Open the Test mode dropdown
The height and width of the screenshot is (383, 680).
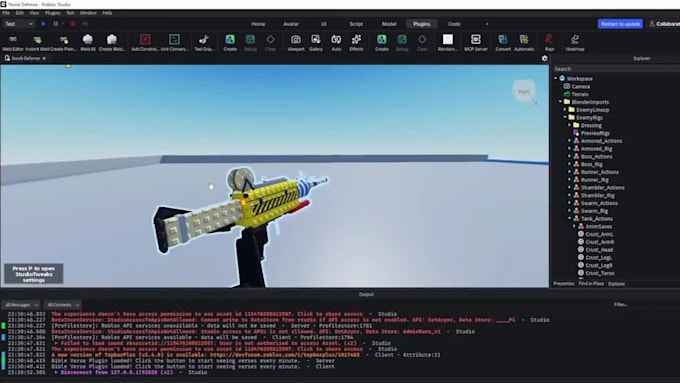18,24
